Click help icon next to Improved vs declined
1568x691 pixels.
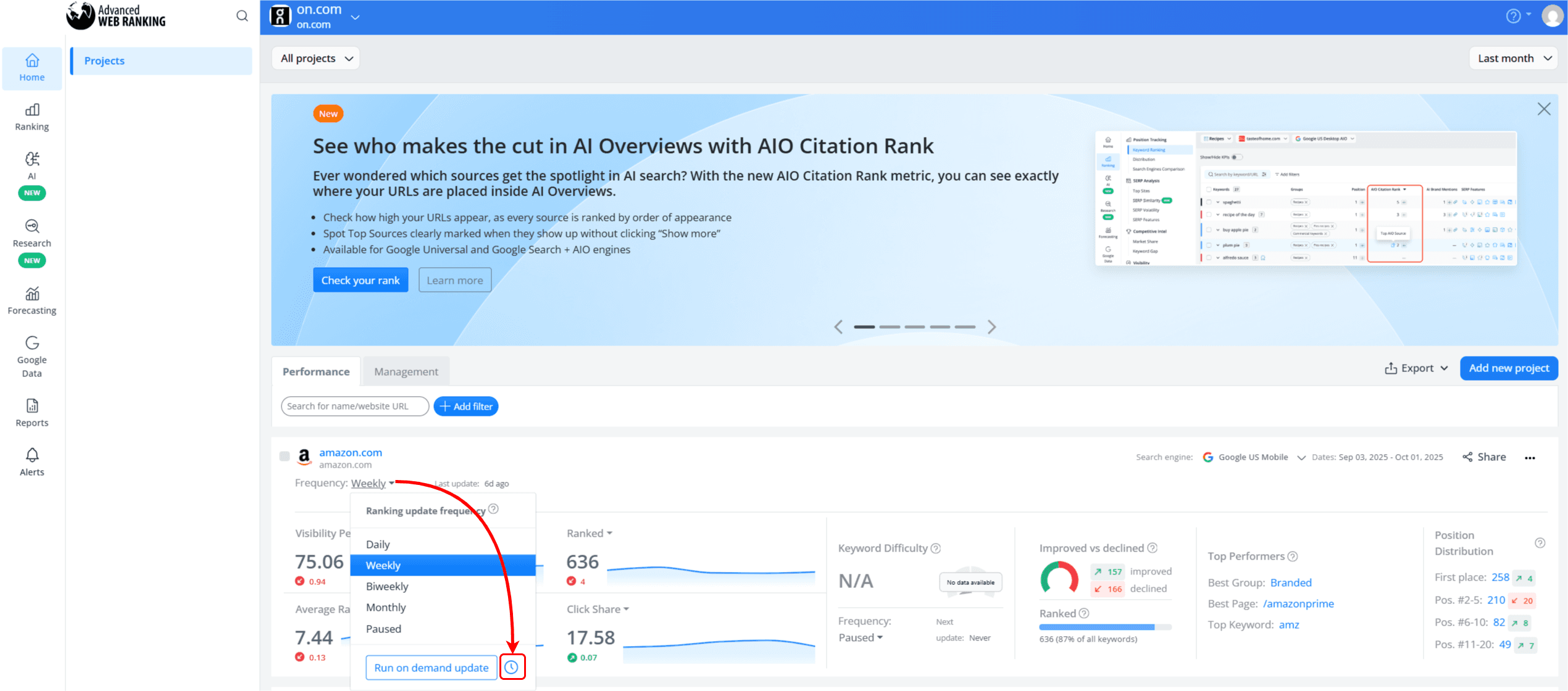(x=1152, y=548)
